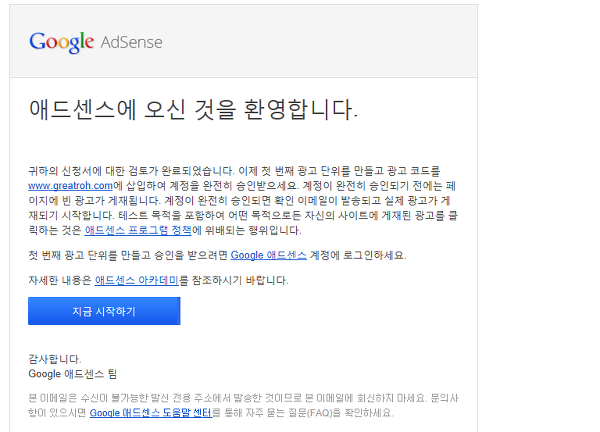Click the Google 애드센스 팀 signature
600x432 pixels.
[x=73, y=374]
